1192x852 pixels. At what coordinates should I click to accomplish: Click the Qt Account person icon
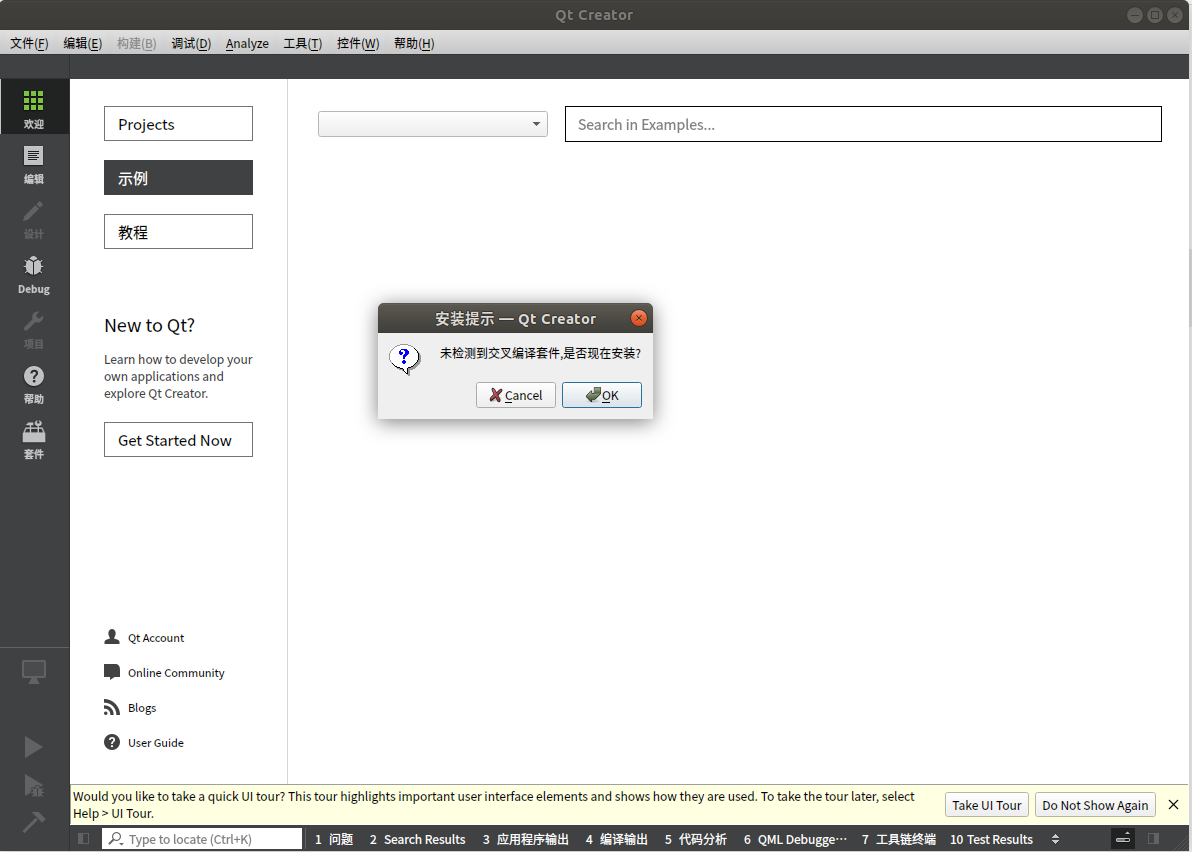(x=112, y=637)
